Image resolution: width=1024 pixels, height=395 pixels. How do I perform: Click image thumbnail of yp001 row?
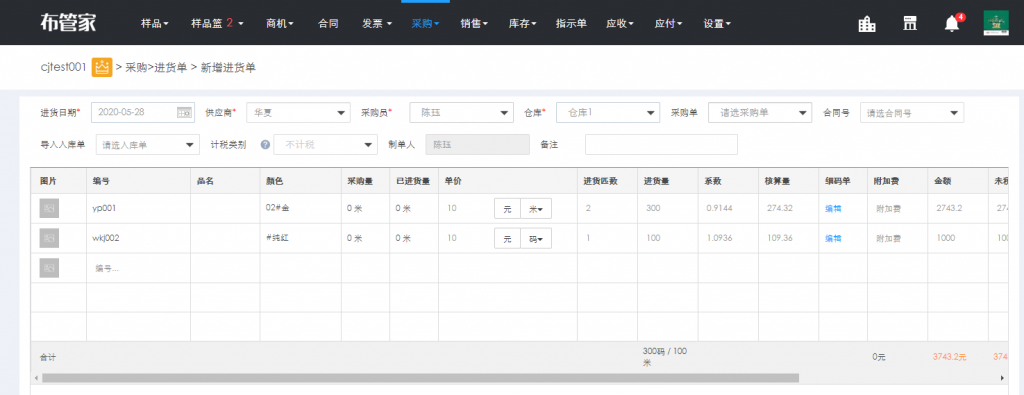coord(49,208)
